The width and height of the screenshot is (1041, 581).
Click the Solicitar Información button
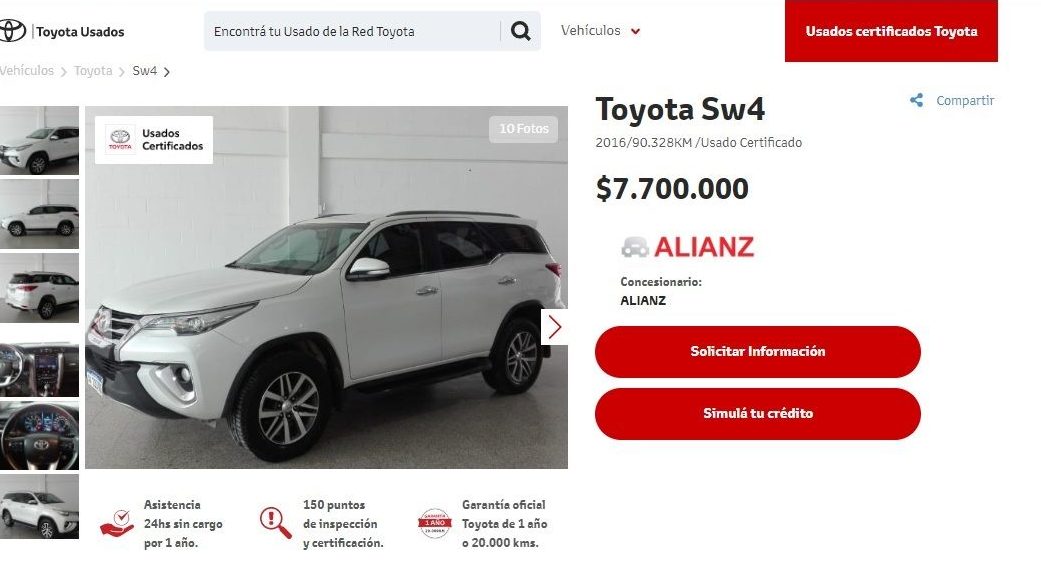point(758,351)
